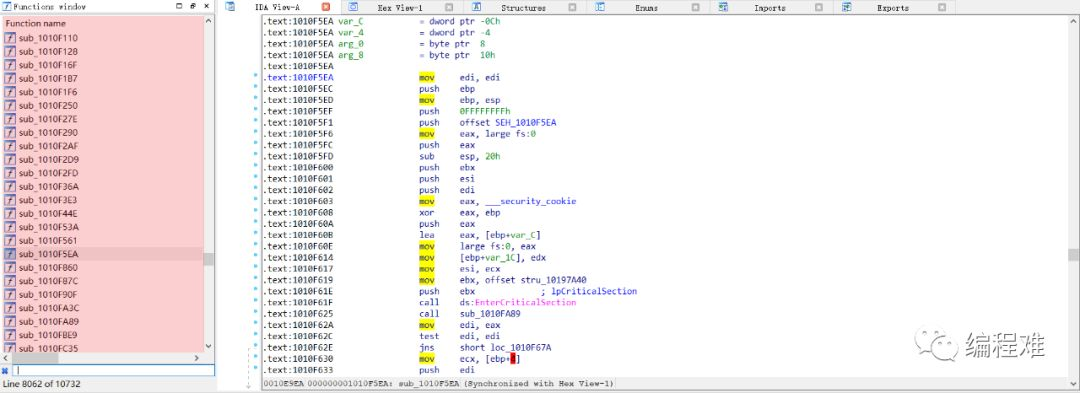Click loc_1010F67A jump target
Image resolution: width=1080 pixels, height=393 pixels.
[x=520, y=348]
